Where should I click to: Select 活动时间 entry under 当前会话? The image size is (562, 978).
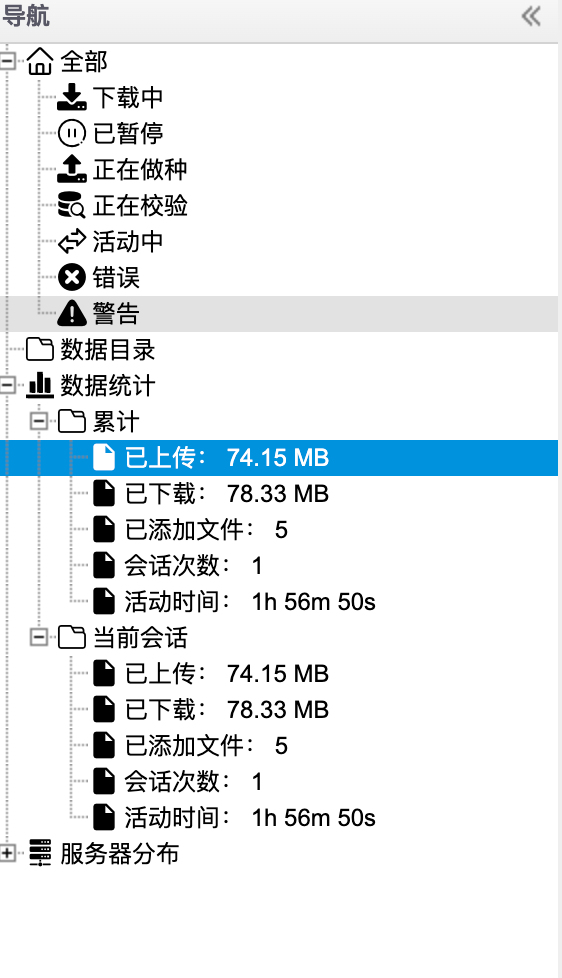(x=234, y=818)
